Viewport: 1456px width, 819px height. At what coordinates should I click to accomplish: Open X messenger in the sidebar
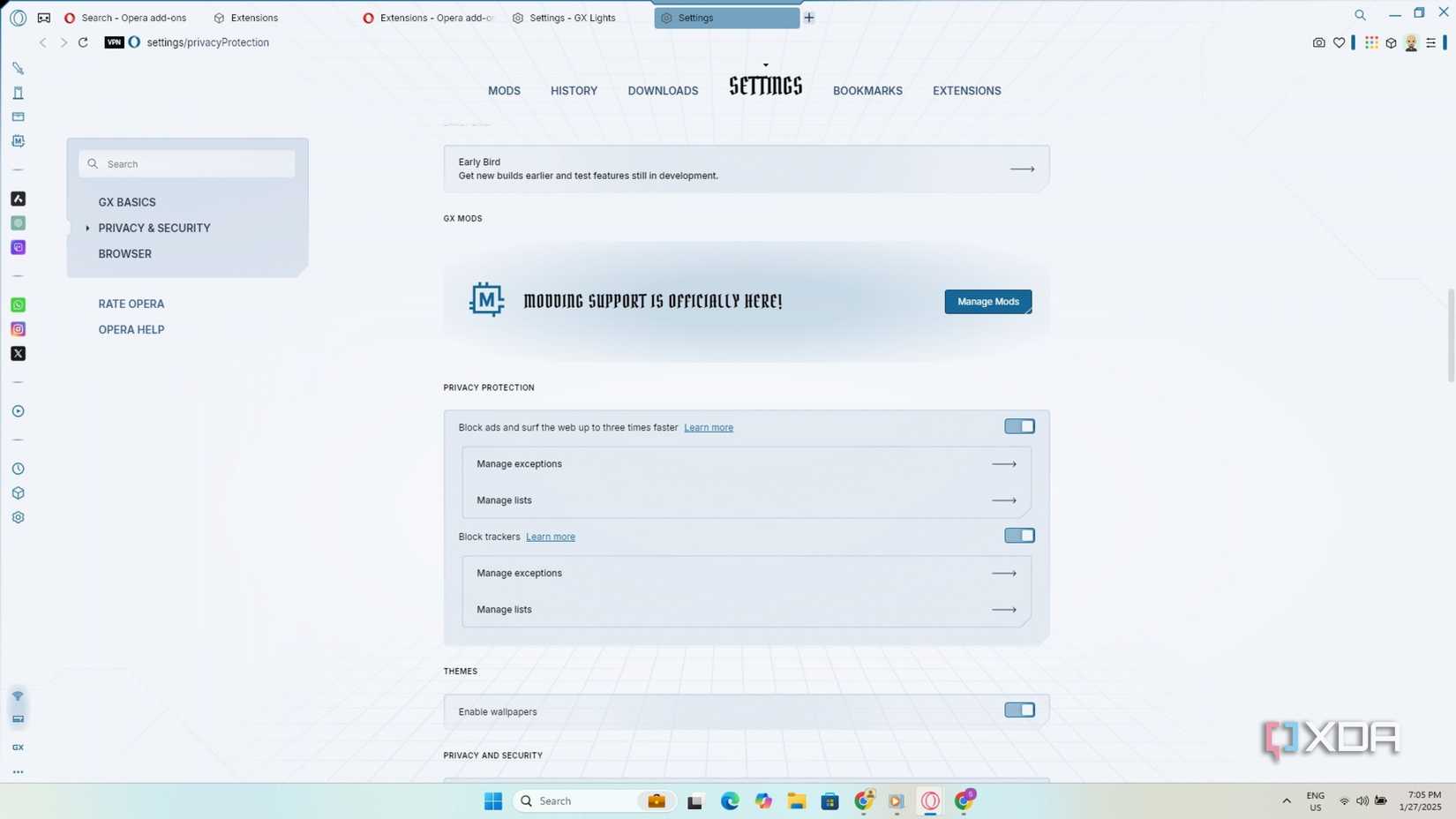18,353
